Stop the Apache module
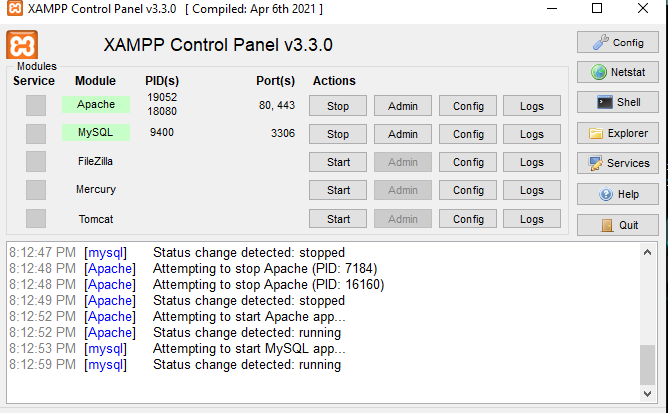The image size is (669, 413). [x=338, y=105]
